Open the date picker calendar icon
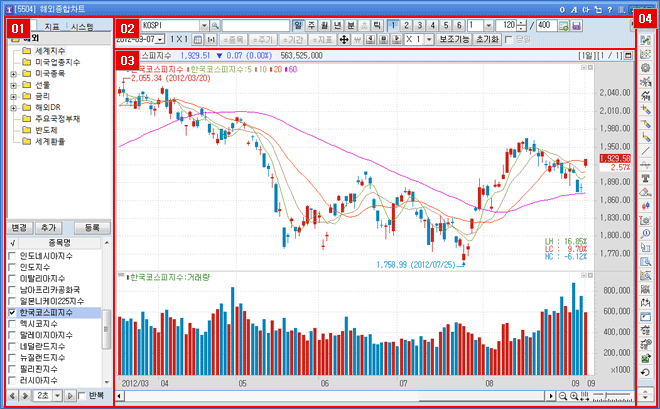This screenshot has height=409, width=660. click(196, 39)
